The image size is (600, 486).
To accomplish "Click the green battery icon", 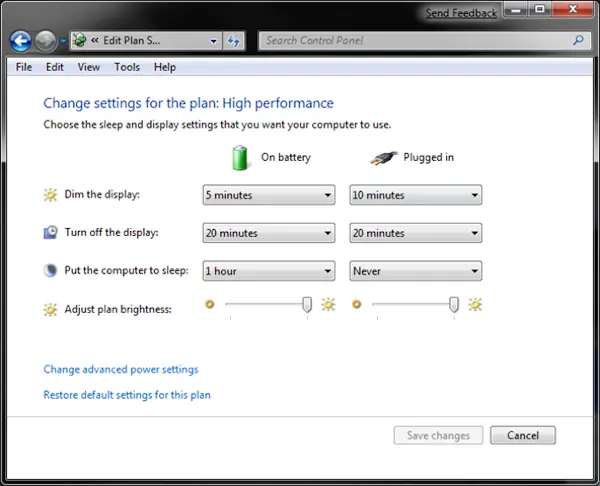I will pyautogui.click(x=240, y=158).
